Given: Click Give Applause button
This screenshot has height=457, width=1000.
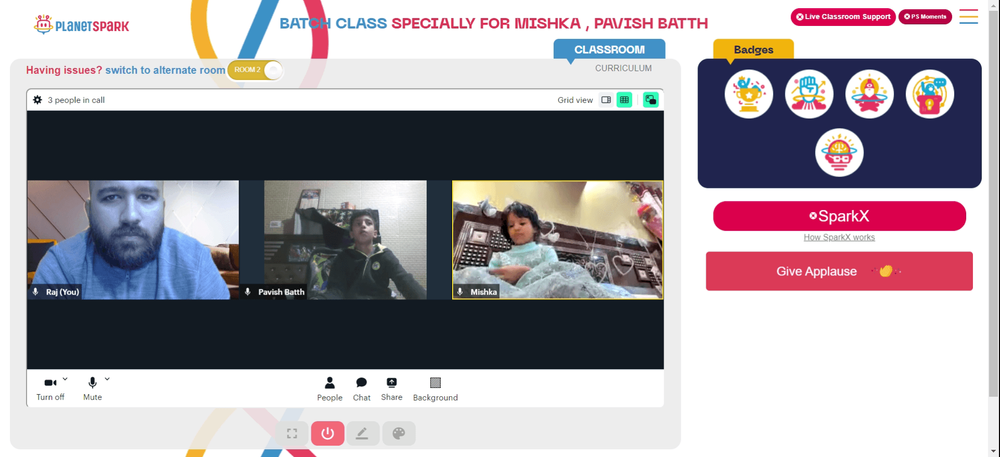Looking at the screenshot, I should [839, 271].
